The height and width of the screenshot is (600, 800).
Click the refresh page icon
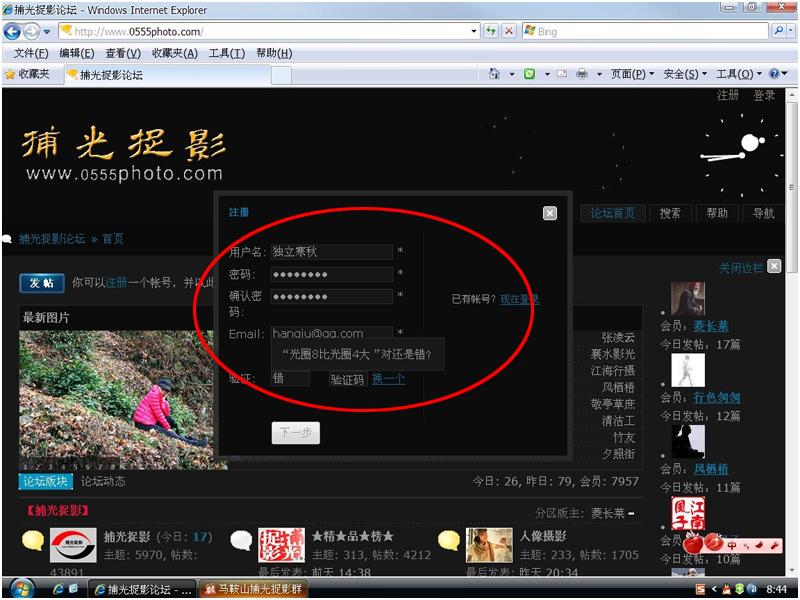tap(491, 32)
